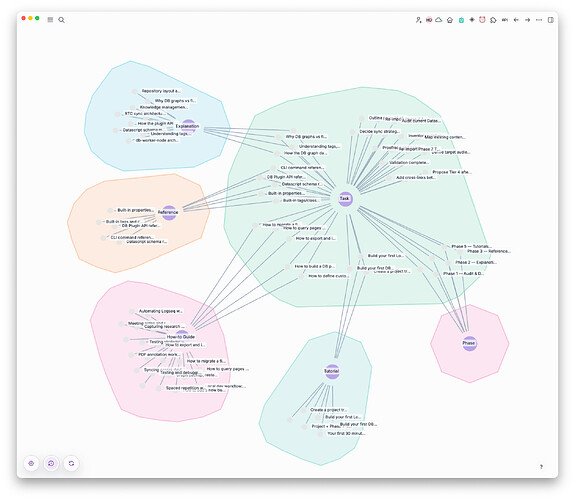
Task: Click the graph refresh button
Action: [x=71, y=463]
